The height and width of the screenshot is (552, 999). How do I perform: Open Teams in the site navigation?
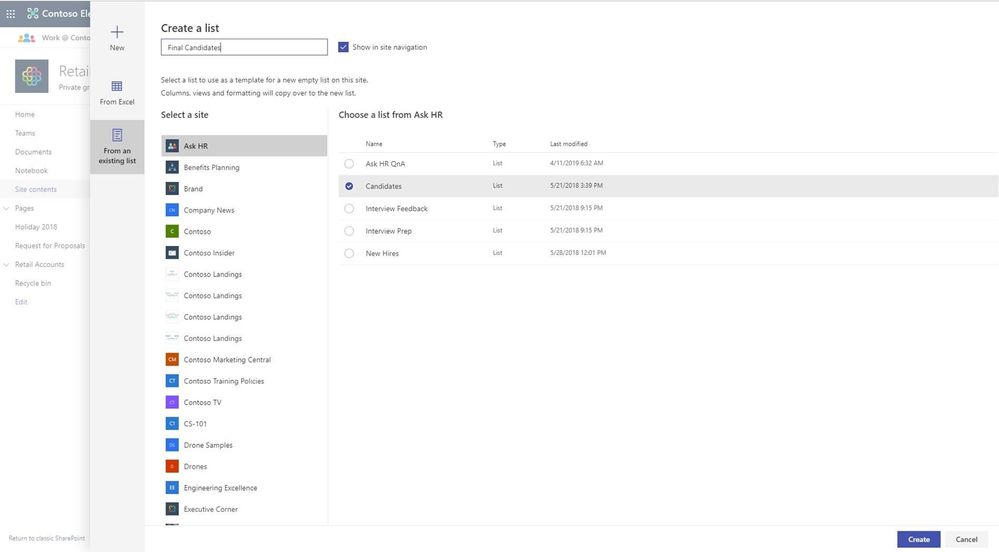point(25,133)
